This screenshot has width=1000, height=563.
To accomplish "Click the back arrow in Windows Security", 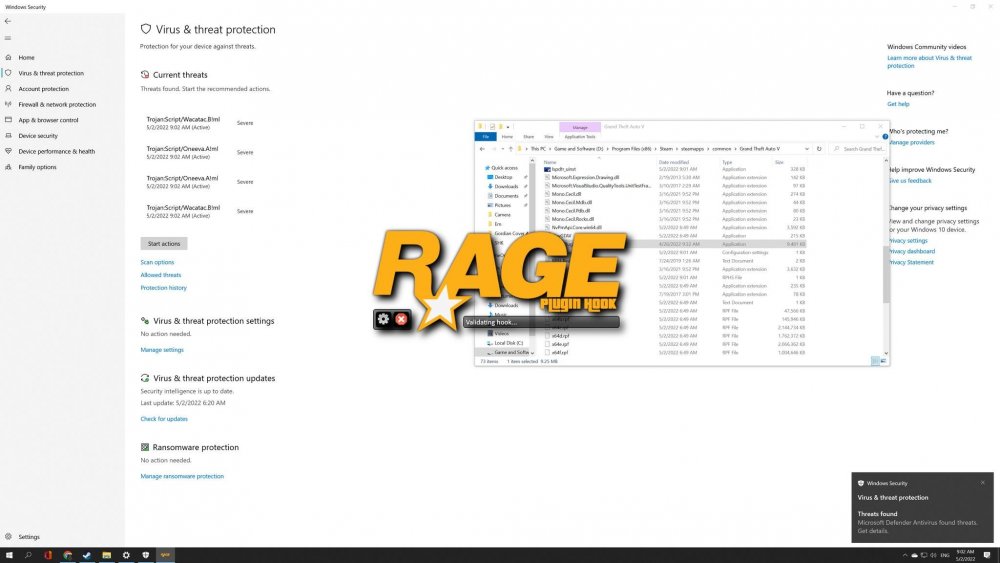I will 8,21.
